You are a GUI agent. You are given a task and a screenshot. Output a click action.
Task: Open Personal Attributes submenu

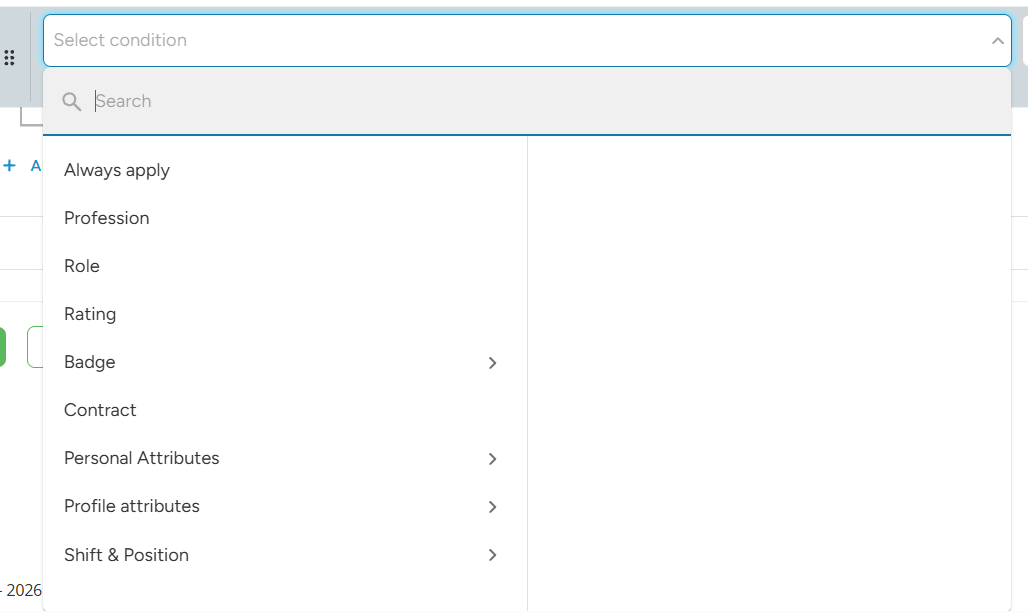(285, 458)
